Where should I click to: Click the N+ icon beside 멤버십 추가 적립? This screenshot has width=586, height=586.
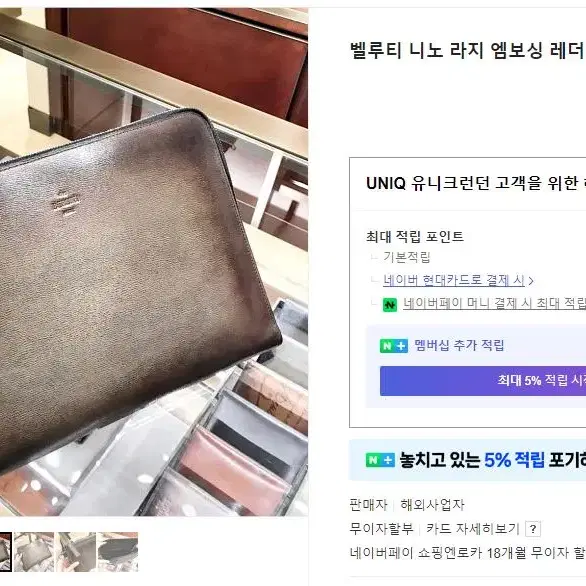(394, 346)
